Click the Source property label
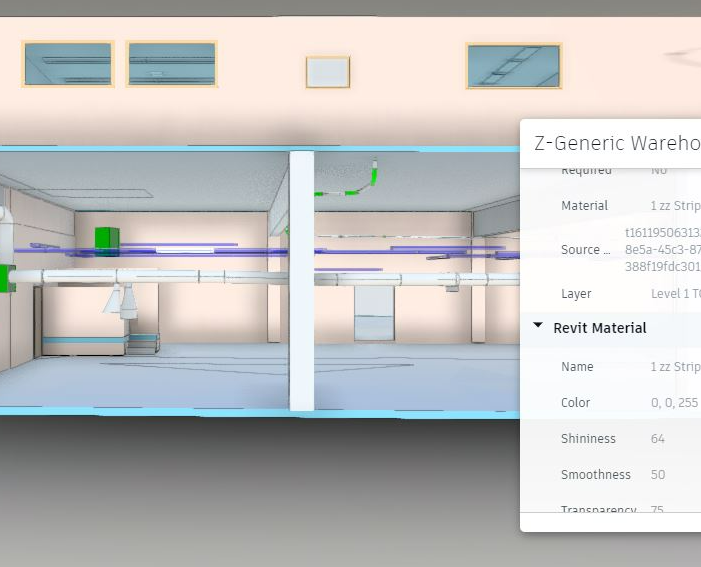701x567 pixels. (585, 250)
